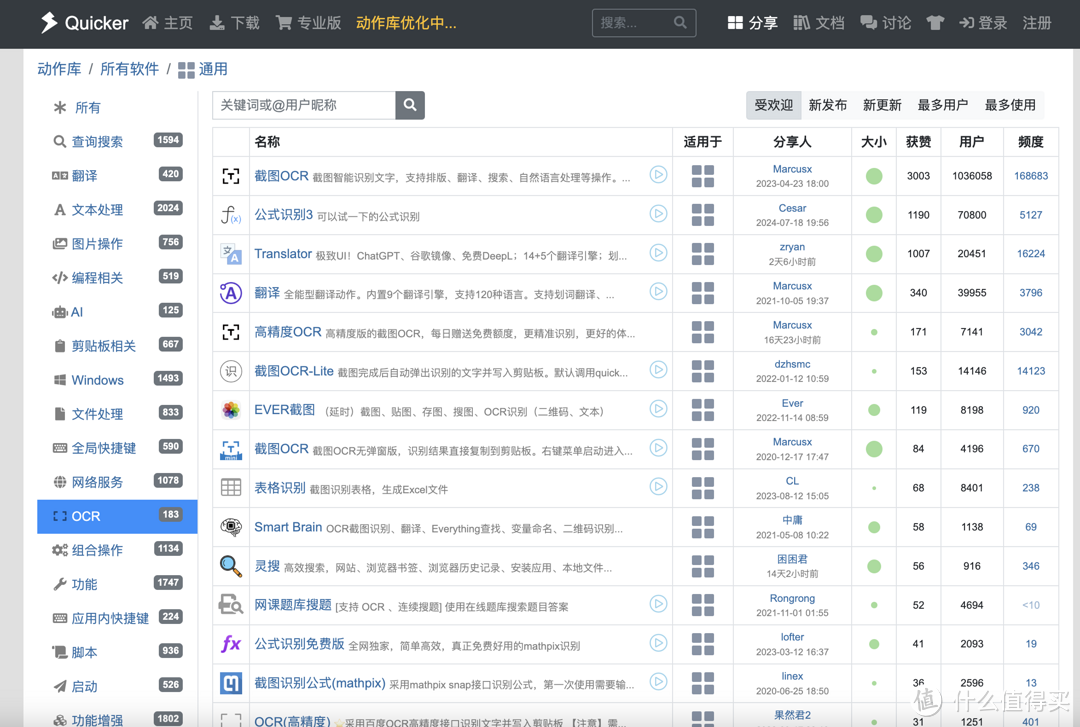Click play preview icon for 公式识别免费版

[x=658, y=643]
